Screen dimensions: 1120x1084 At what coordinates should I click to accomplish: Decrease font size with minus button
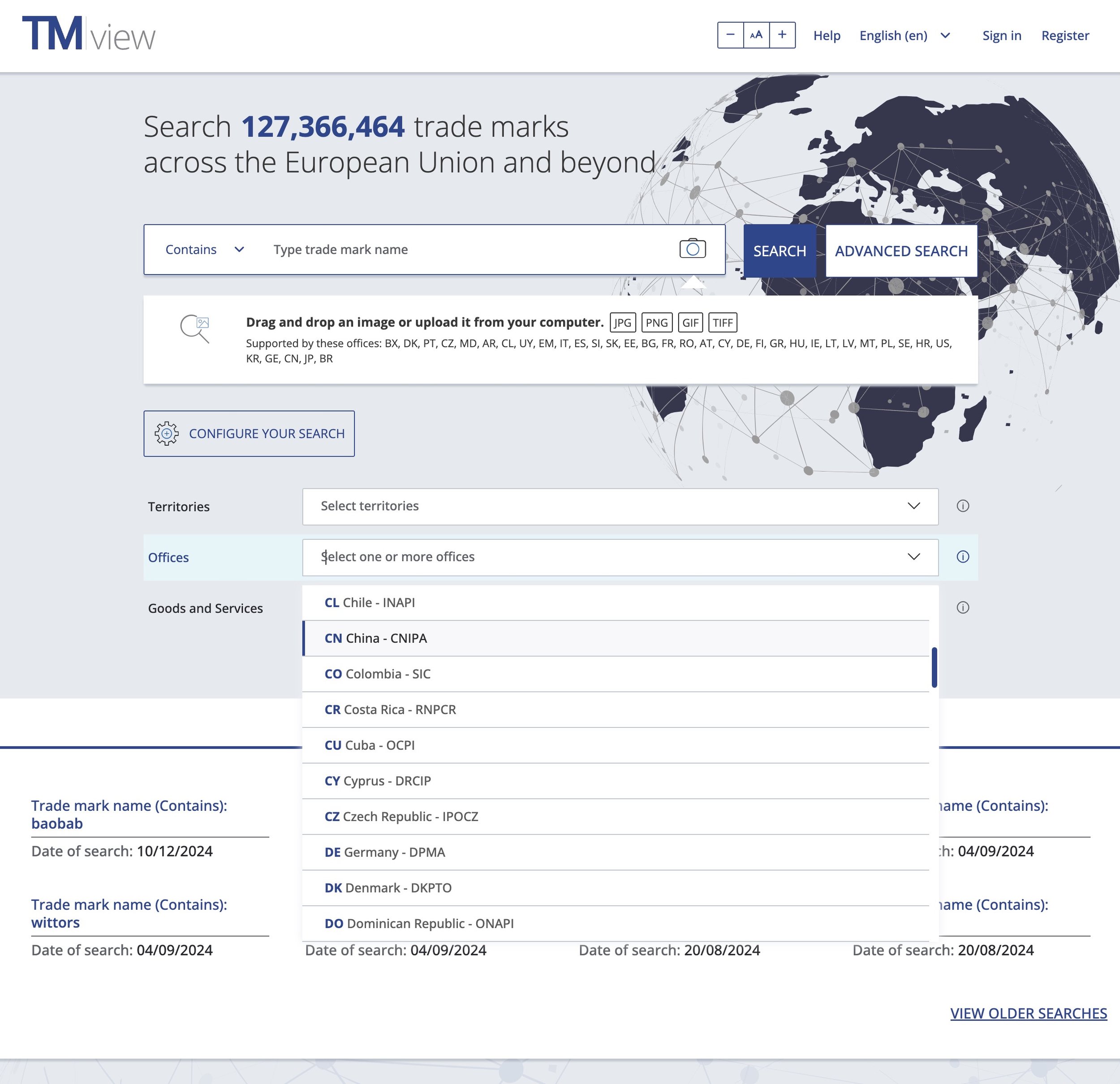[x=730, y=35]
